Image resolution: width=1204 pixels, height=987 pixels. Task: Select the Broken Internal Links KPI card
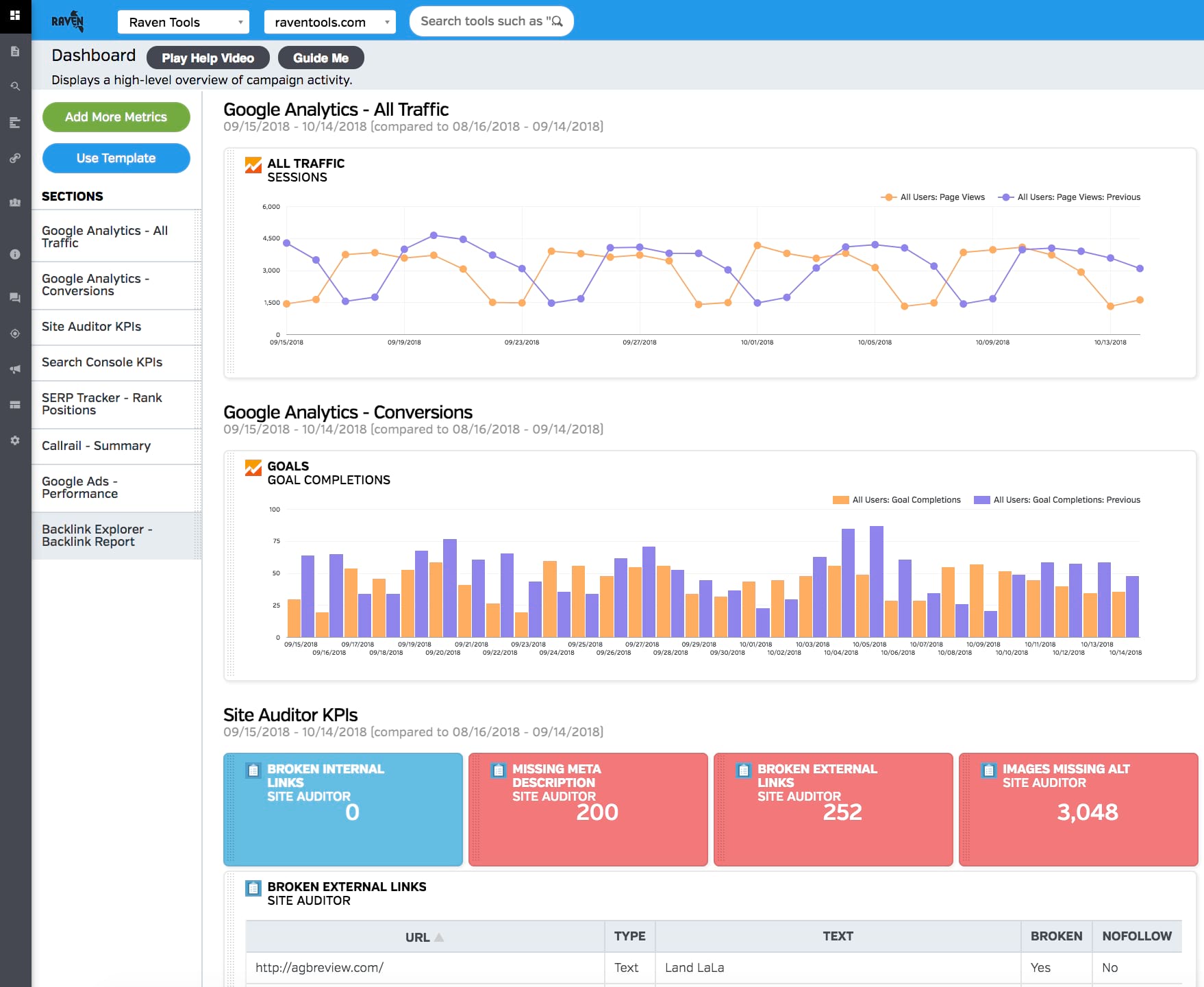(342, 809)
